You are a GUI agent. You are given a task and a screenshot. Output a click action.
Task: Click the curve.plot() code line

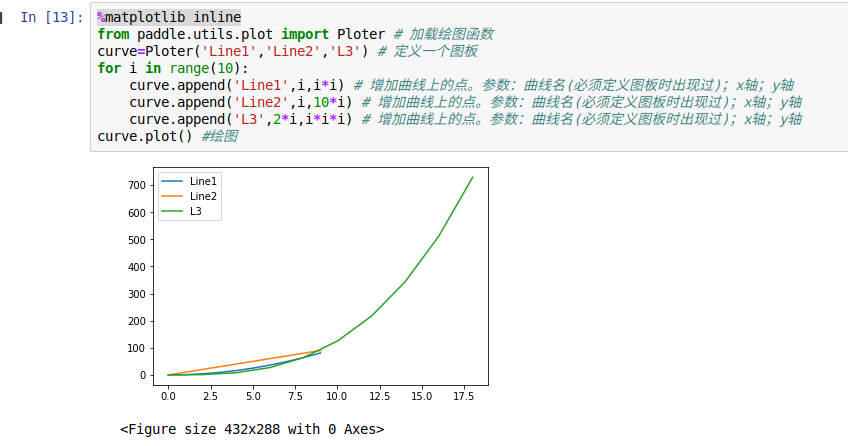click(168, 136)
